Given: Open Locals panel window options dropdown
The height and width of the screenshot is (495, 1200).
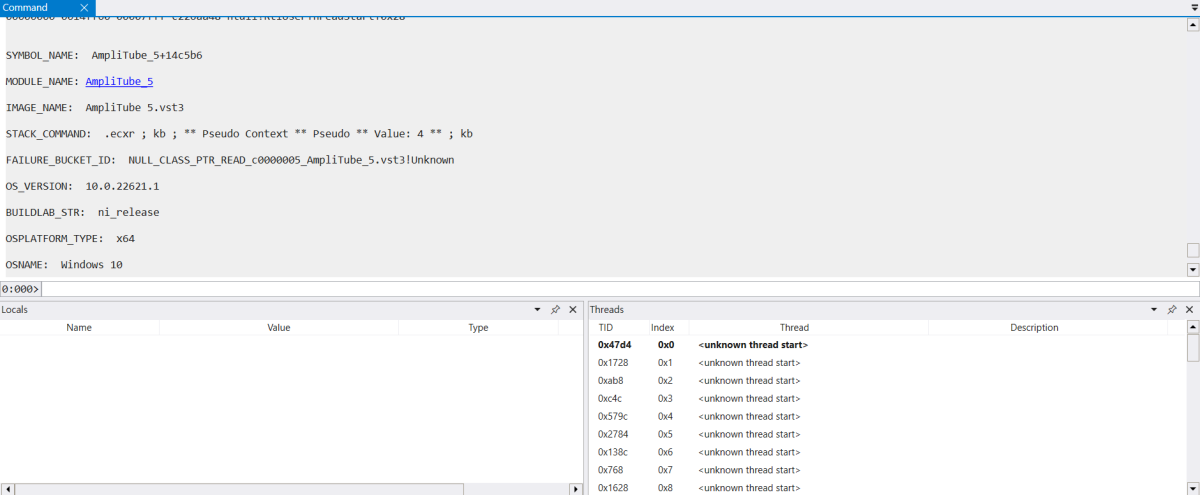Looking at the screenshot, I should pos(537,310).
